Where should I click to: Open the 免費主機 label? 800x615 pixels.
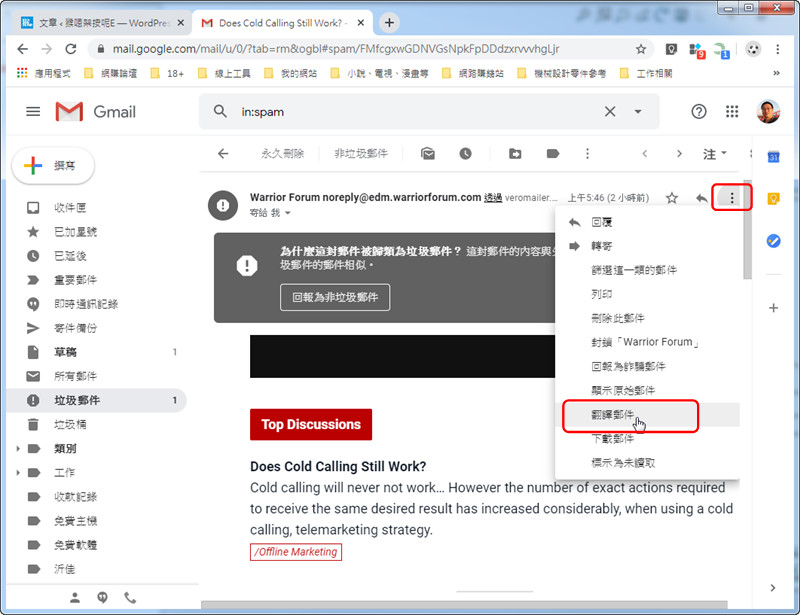pos(97,521)
